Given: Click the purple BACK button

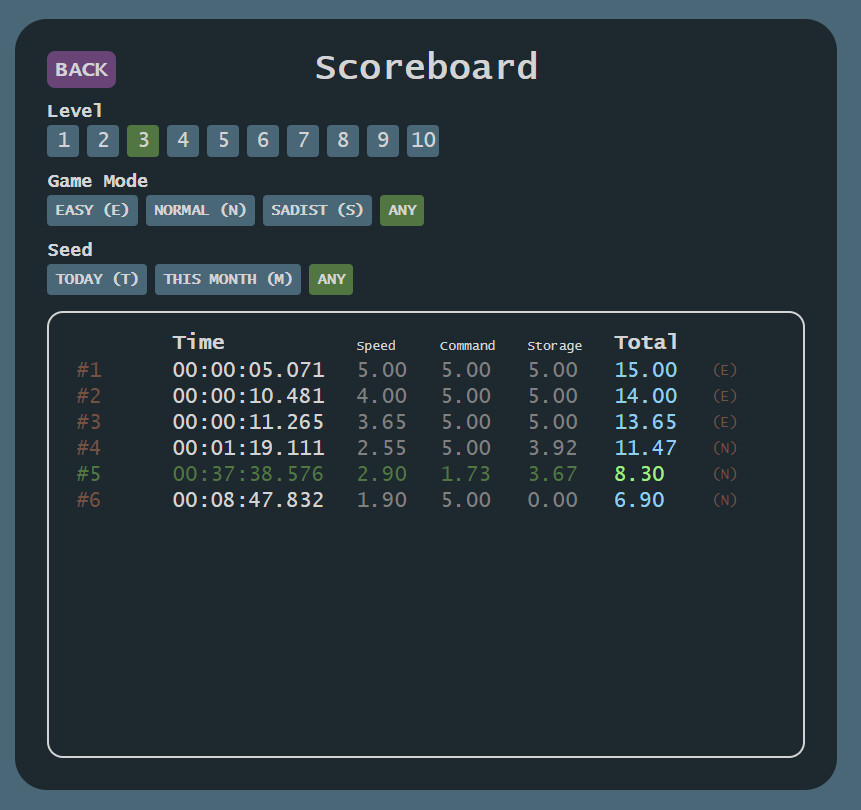Looking at the screenshot, I should (81, 70).
